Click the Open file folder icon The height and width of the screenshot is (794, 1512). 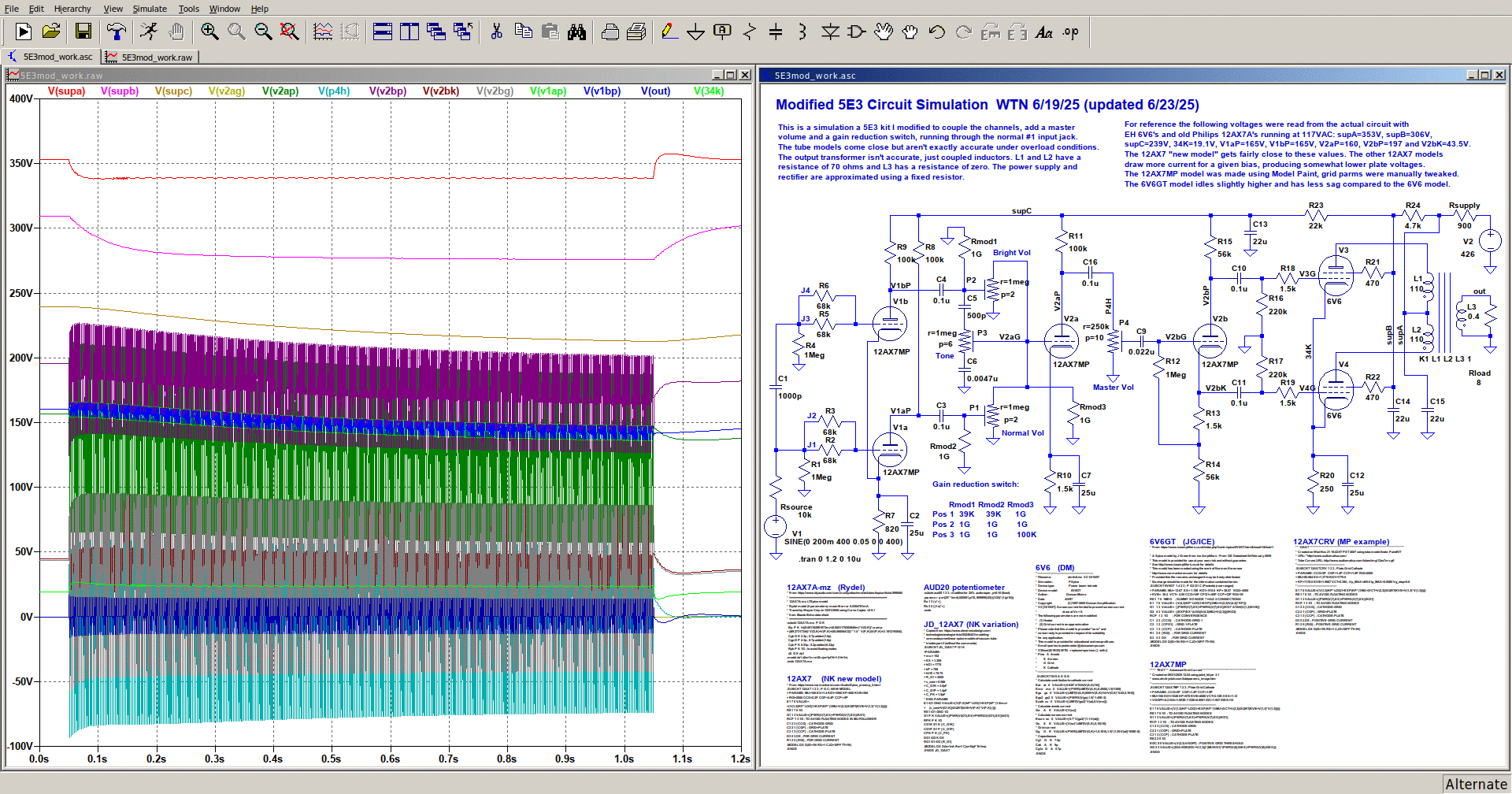[51, 32]
